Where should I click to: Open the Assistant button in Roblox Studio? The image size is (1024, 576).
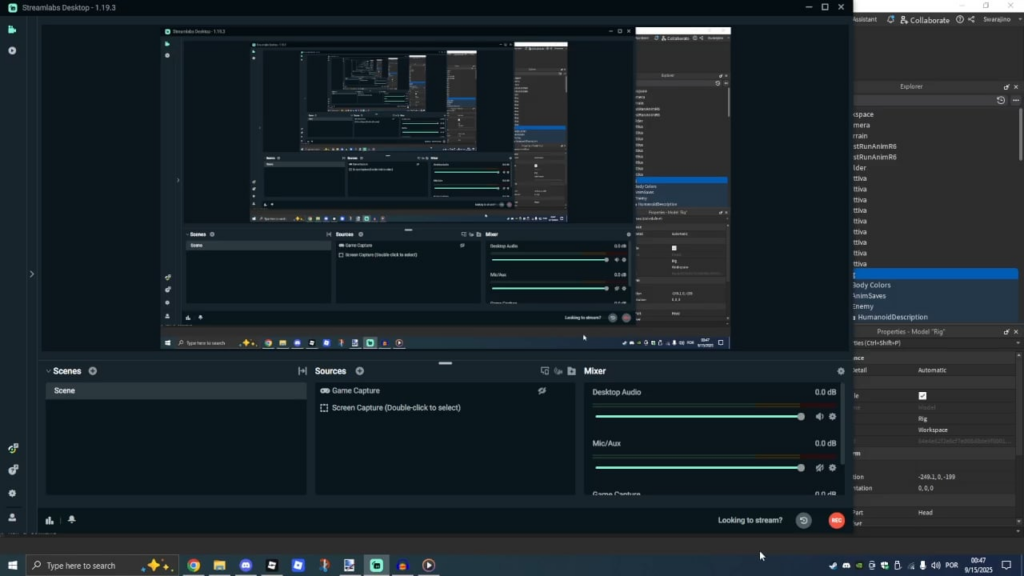(x=865, y=20)
